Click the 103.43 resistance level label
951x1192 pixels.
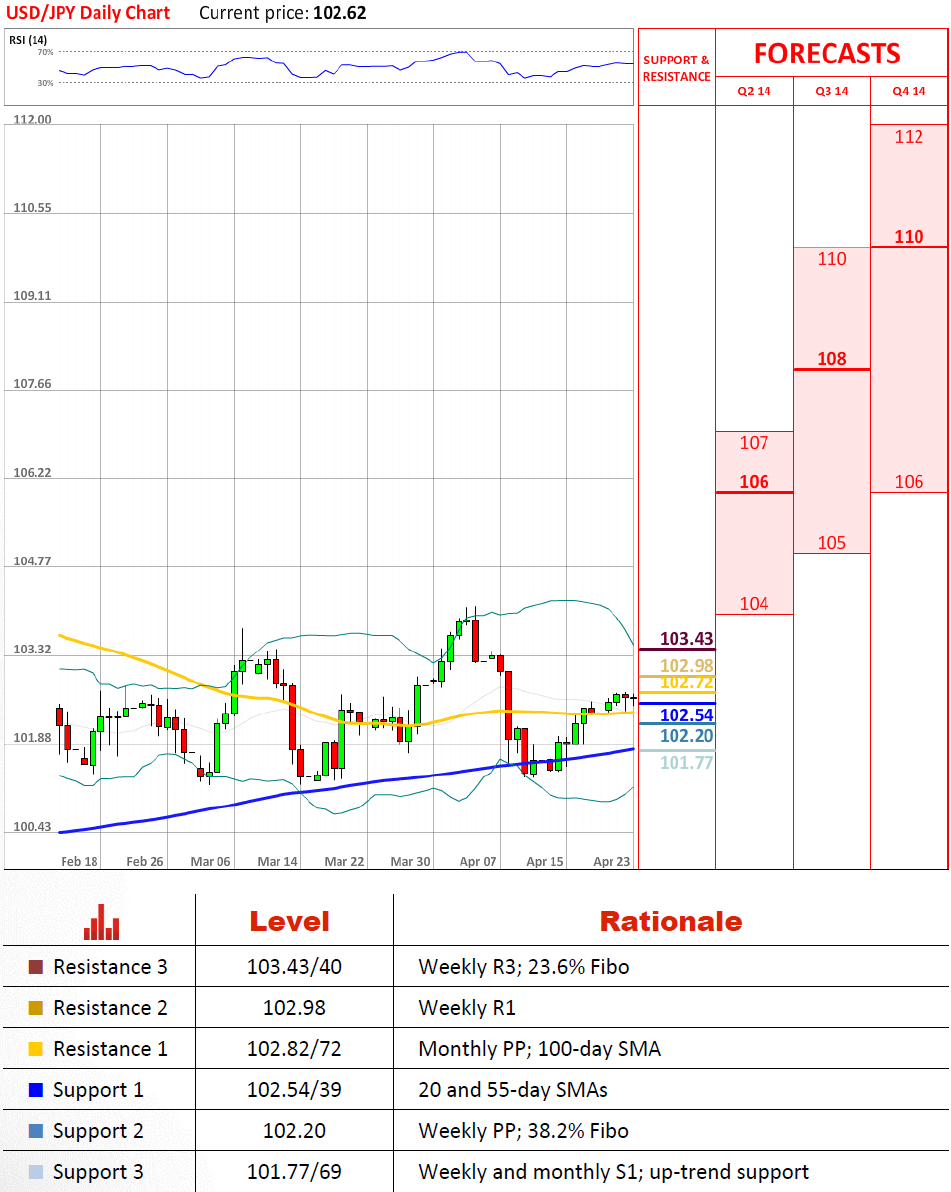pyautogui.click(x=686, y=639)
